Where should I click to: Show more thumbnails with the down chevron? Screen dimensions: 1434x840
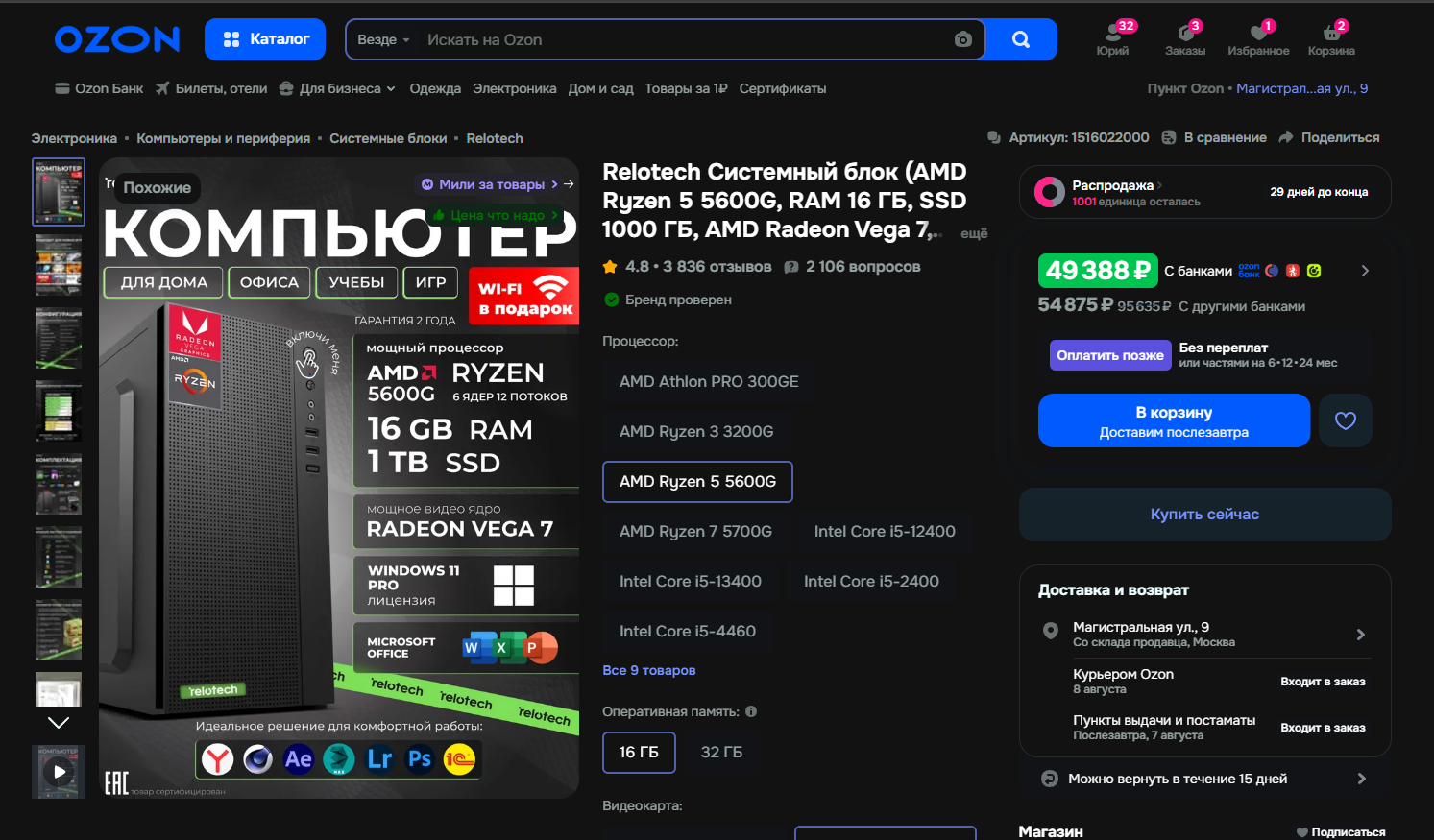point(59,722)
